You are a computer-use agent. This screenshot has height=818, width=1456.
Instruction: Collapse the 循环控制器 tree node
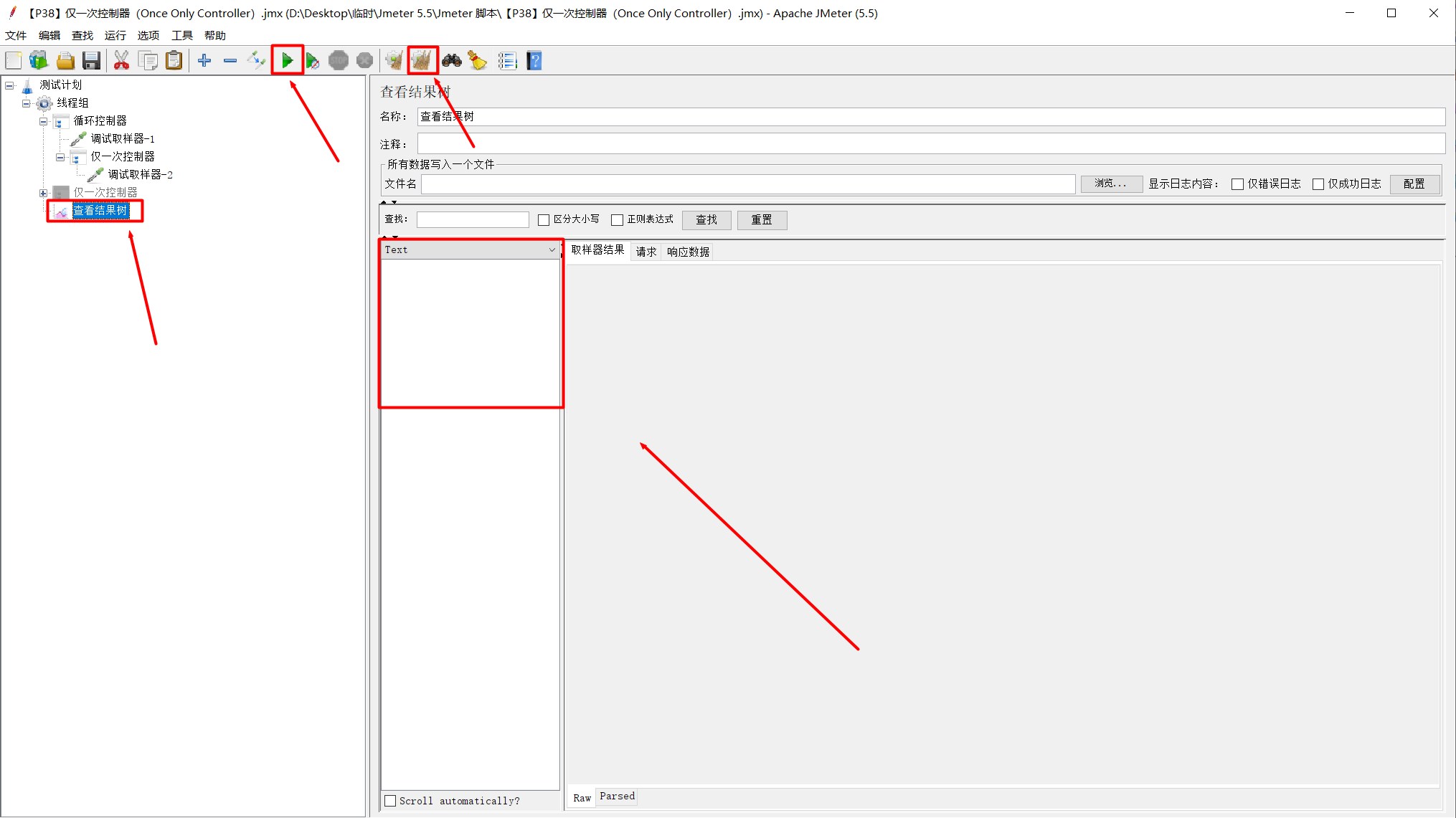pyautogui.click(x=43, y=121)
